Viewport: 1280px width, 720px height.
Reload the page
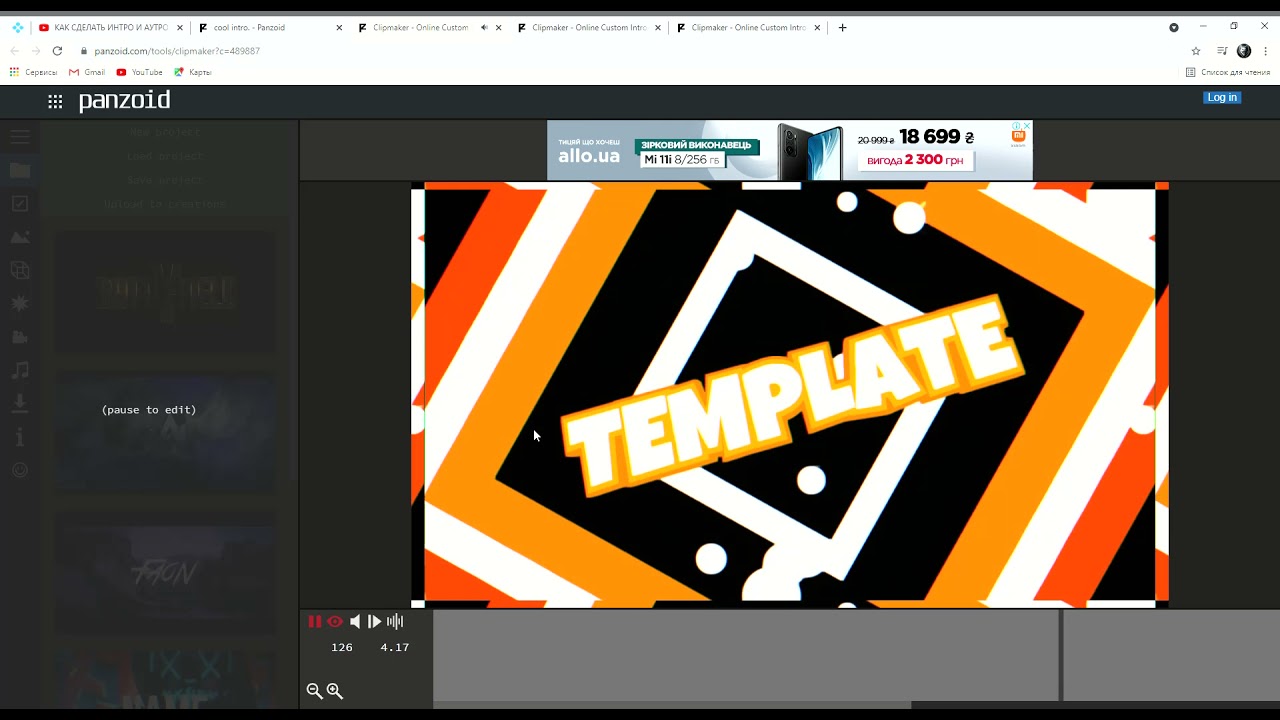[57, 51]
